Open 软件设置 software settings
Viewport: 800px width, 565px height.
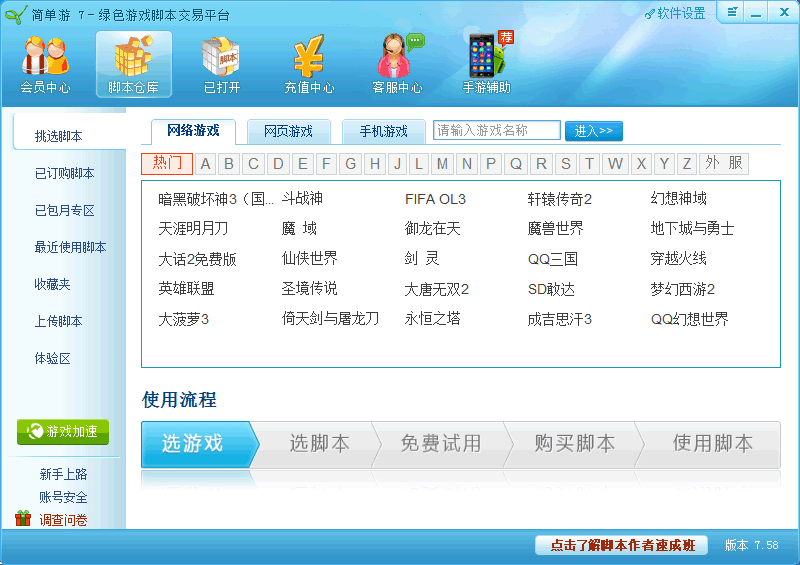(x=675, y=13)
